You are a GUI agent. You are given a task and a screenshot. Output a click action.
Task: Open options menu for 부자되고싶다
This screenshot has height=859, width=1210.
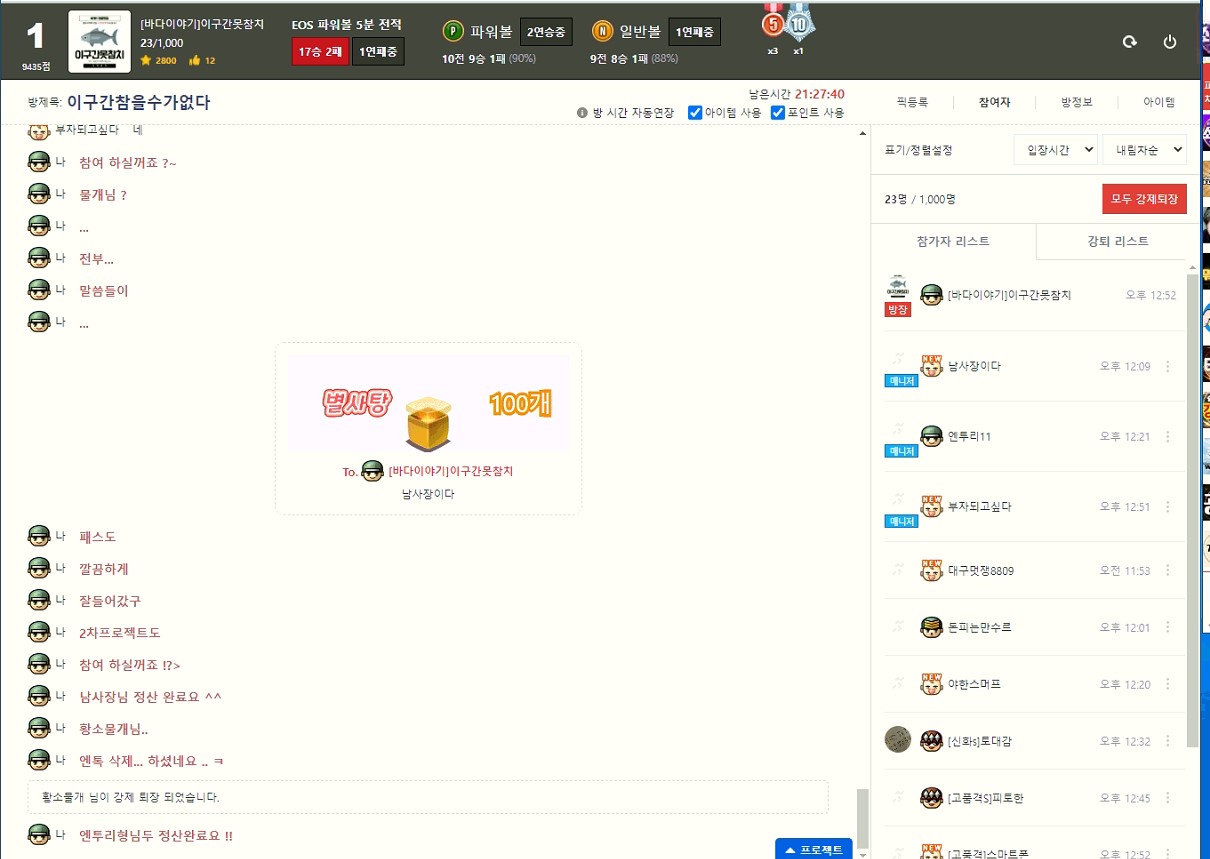pyautogui.click(x=1168, y=506)
